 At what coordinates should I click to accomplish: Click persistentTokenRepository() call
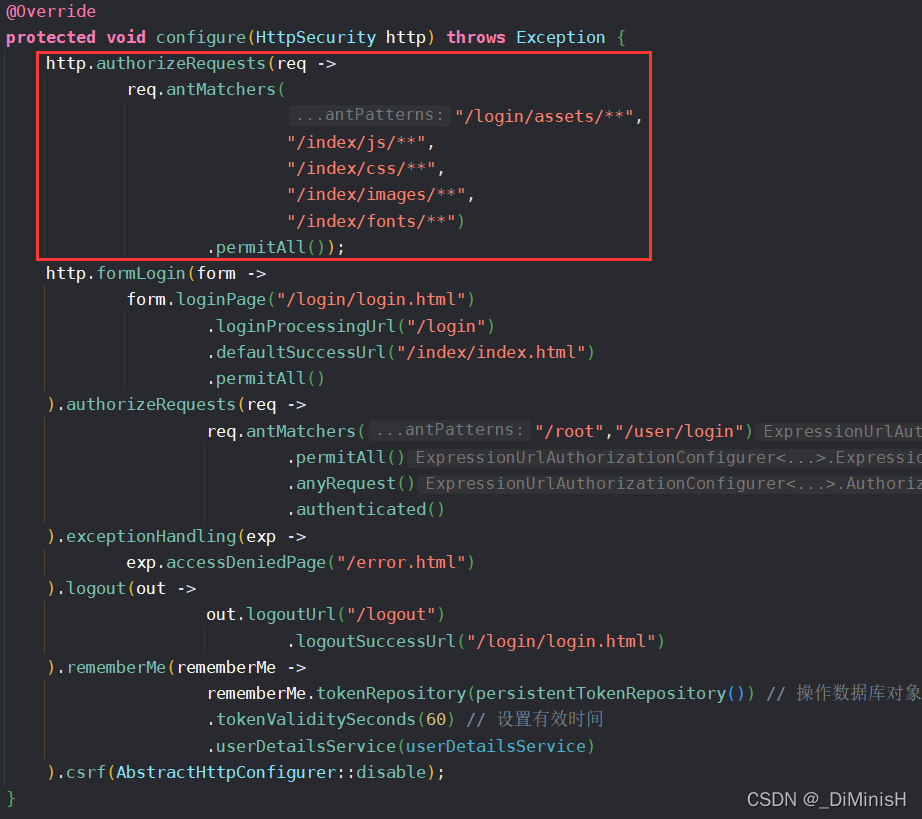coord(610,694)
